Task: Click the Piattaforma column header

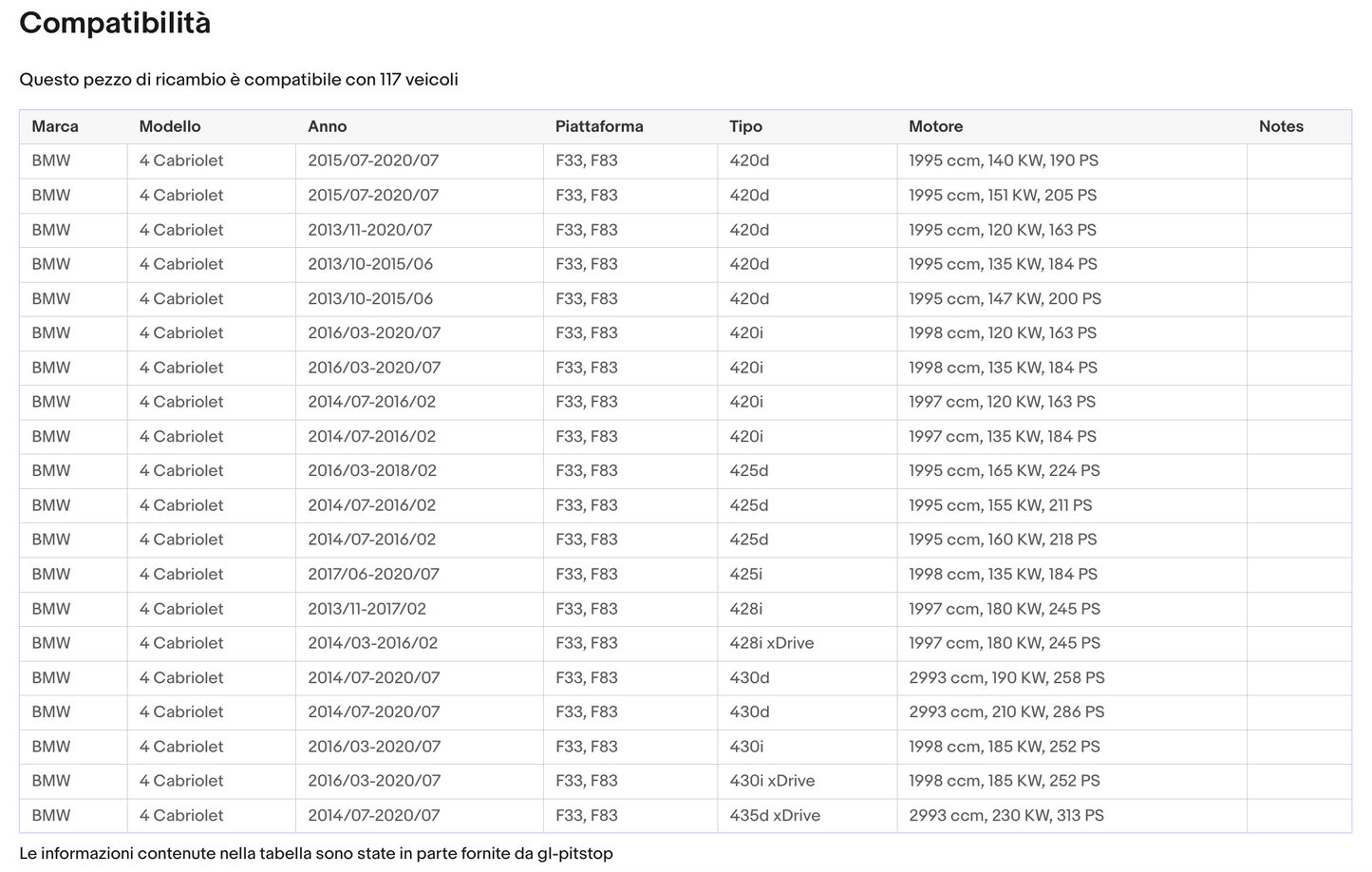Action: [599, 126]
